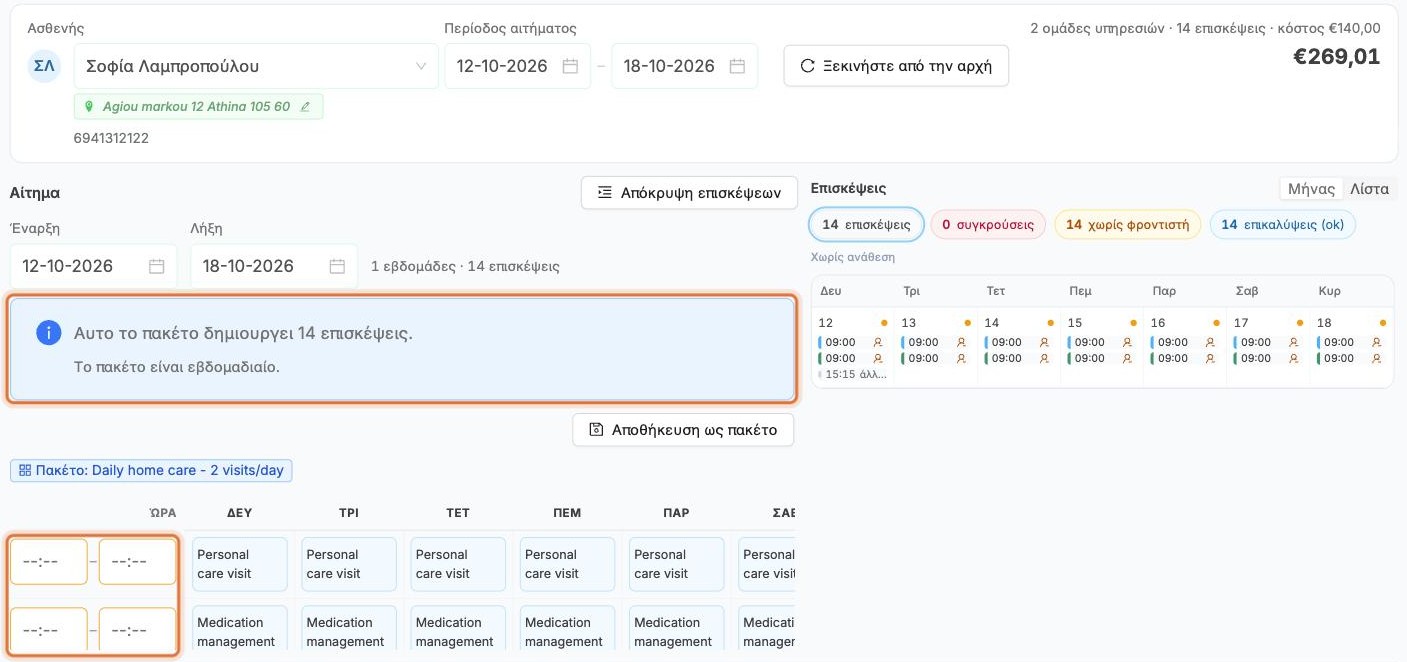
Task: Switch to the Μήνας view tab
Action: tap(1312, 189)
